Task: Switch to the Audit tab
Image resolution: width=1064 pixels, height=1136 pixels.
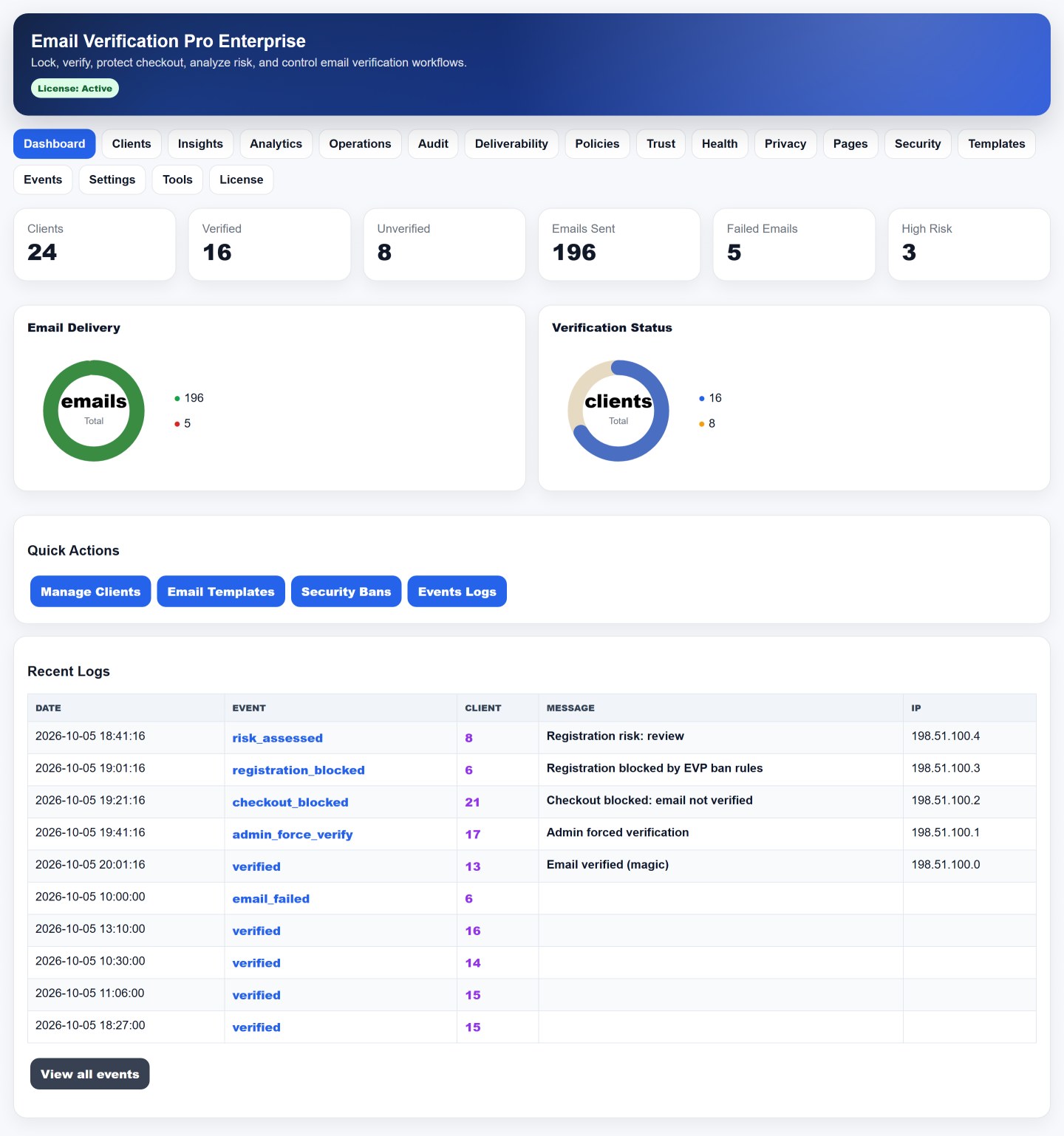Action: pyautogui.click(x=433, y=144)
